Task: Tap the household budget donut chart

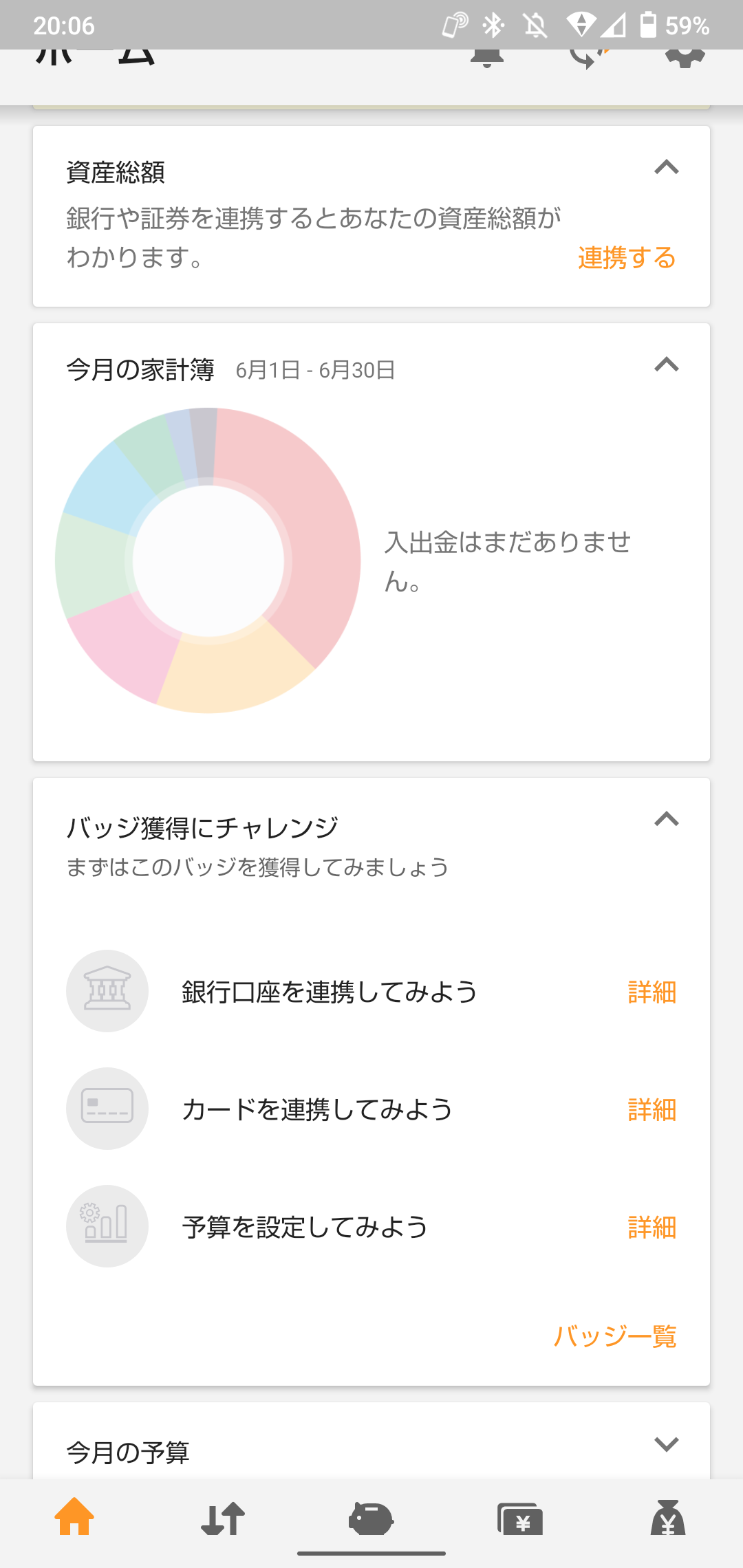Action: [208, 560]
